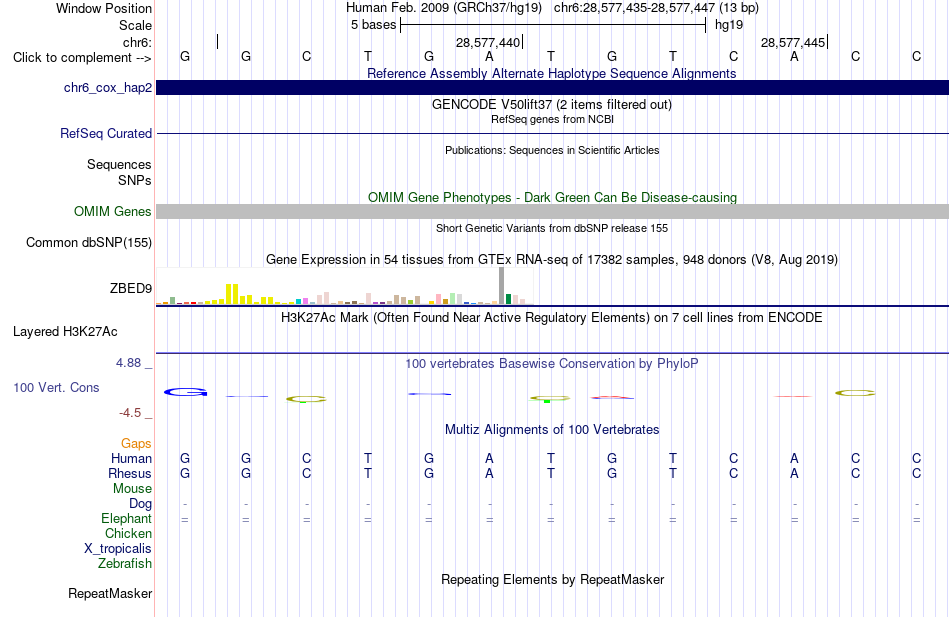Click the RefSeq Curated track label
The height and width of the screenshot is (617, 950).
click(106, 133)
